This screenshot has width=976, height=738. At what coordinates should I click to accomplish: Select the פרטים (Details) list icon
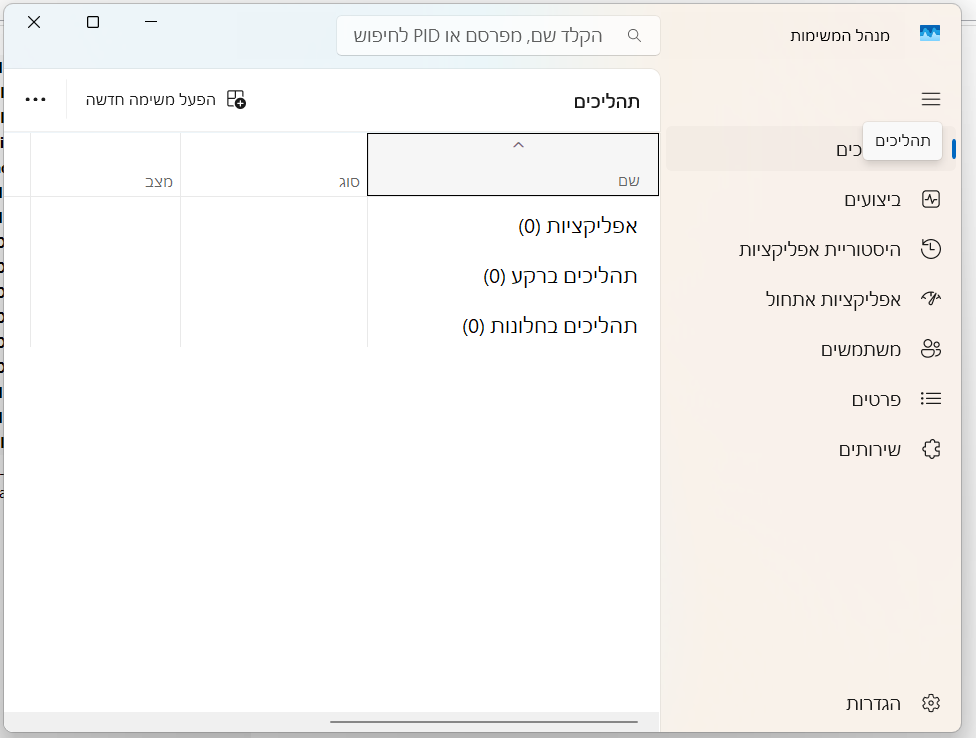(x=931, y=399)
